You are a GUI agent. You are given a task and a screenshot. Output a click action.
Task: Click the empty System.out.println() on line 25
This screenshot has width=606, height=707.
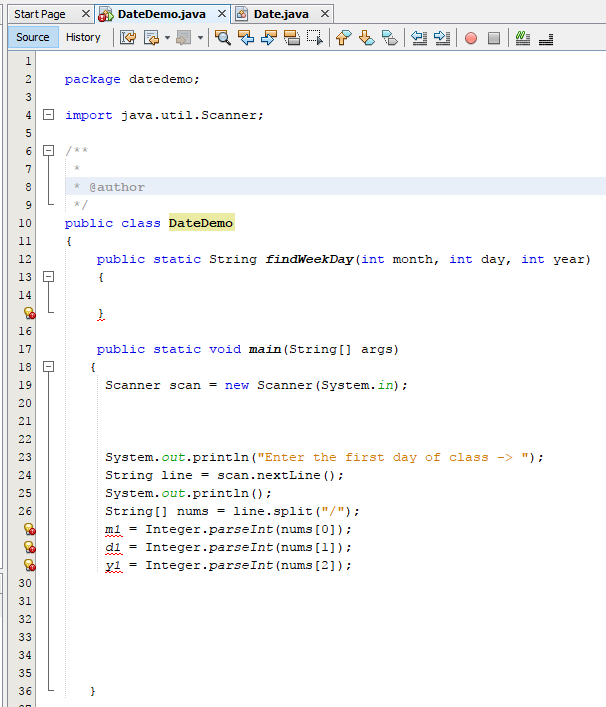[x=188, y=493]
